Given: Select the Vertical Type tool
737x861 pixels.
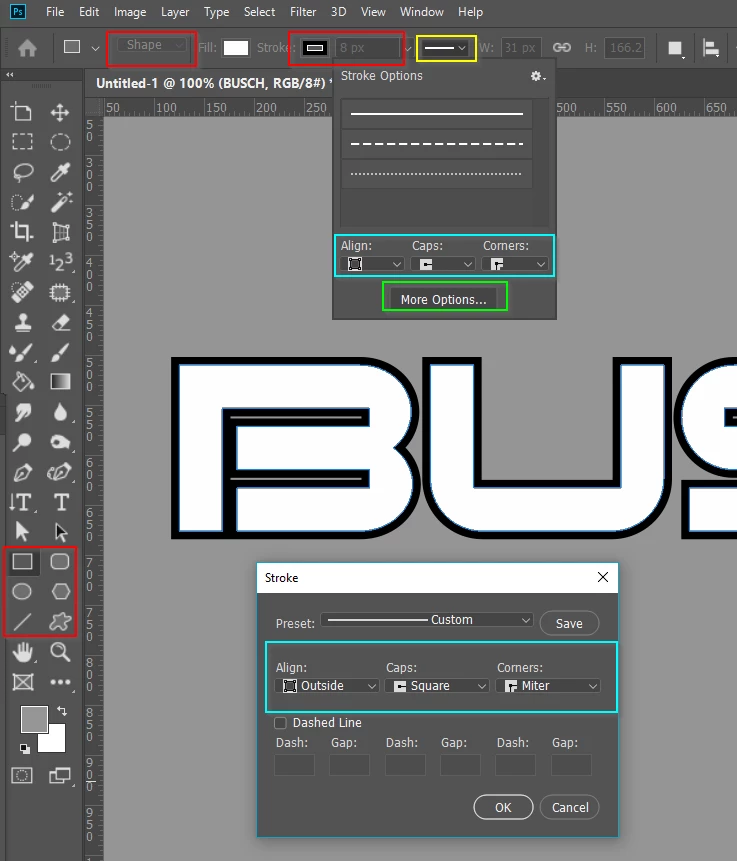Looking at the screenshot, I should click(x=22, y=502).
